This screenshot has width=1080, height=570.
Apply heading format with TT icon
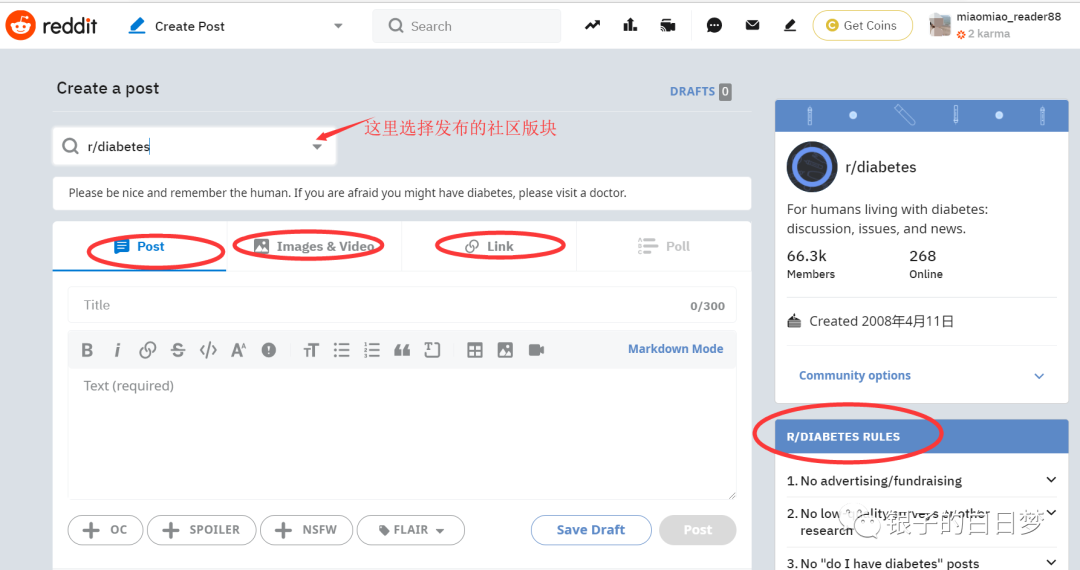point(311,350)
